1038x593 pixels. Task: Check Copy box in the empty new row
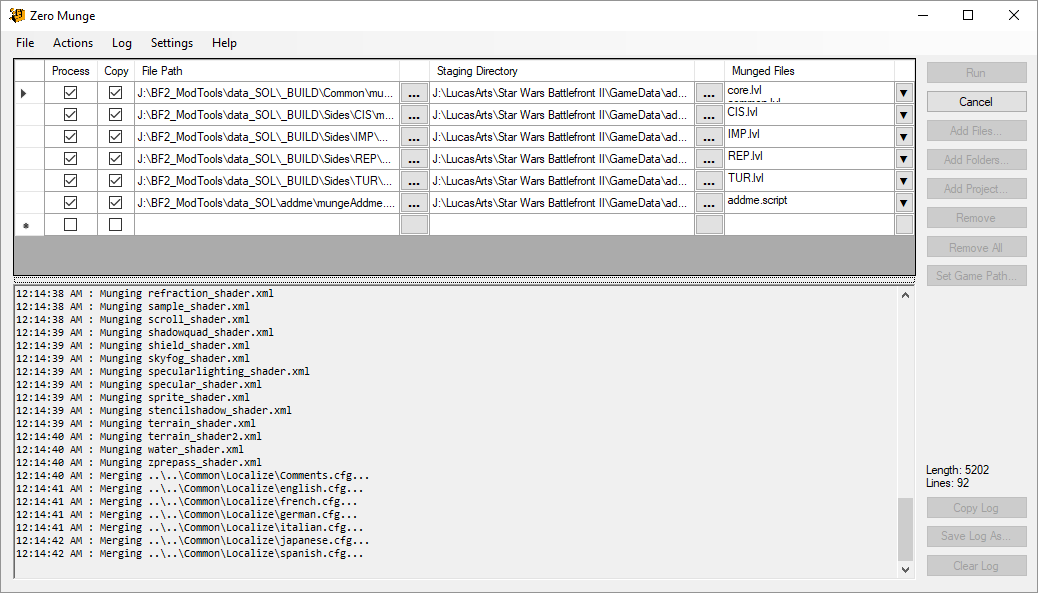(115, 225)
